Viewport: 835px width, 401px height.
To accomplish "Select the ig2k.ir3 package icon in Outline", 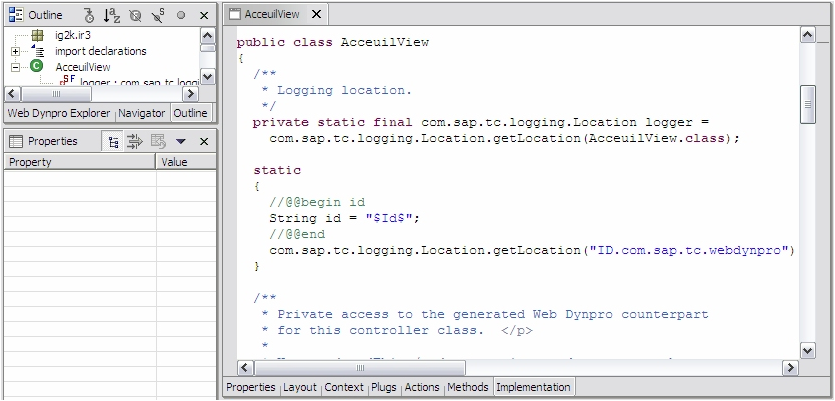I will point(37,35).
